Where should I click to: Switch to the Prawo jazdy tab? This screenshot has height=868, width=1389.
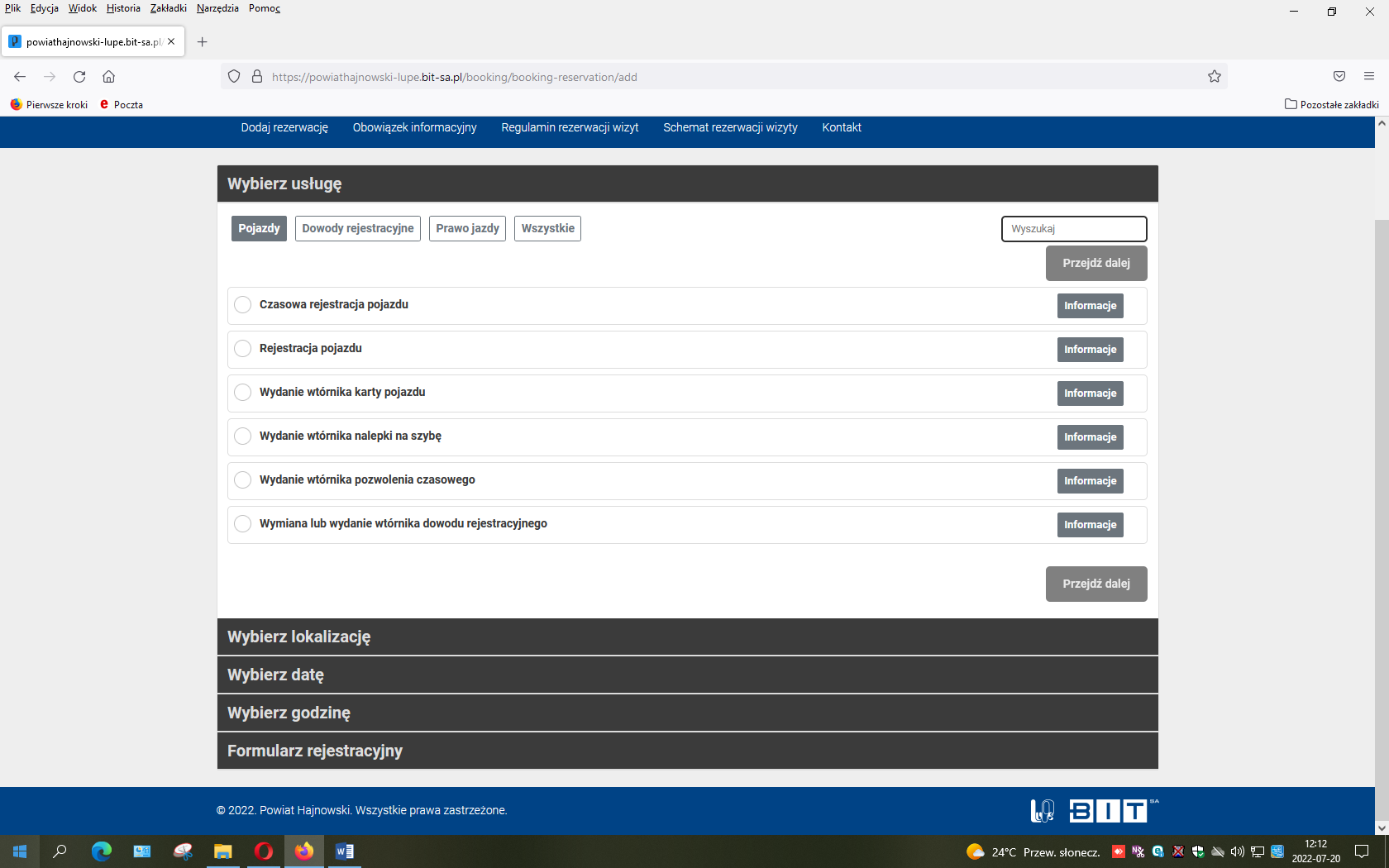coord(467,229)
